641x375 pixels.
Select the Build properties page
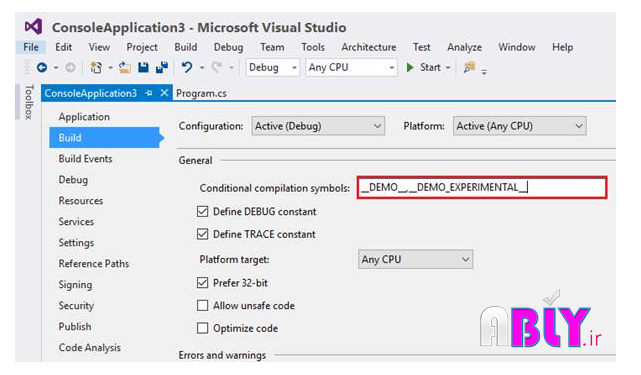(105, 137)
